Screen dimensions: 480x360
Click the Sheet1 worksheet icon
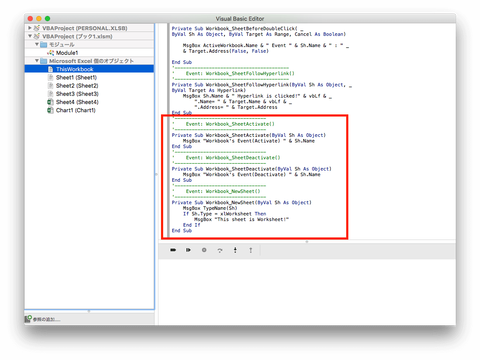(x=50, y=77)
